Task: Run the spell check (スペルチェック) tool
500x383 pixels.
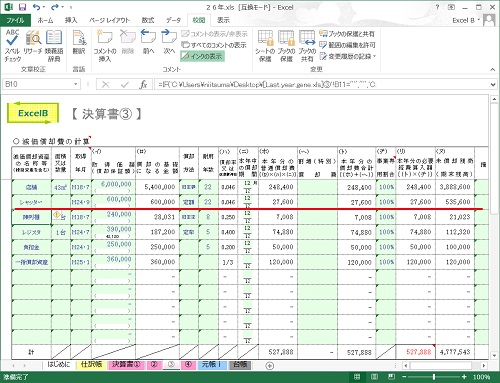Action: point(13,46)
